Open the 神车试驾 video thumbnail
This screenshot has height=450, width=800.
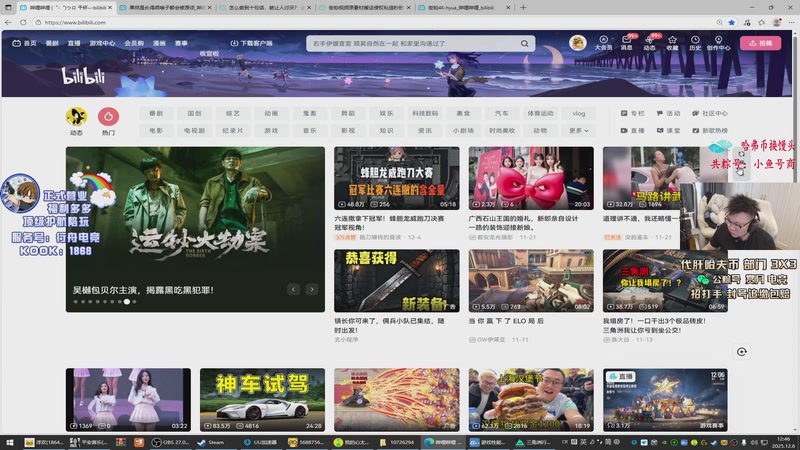pyautogui.click(x=262, y=399)
